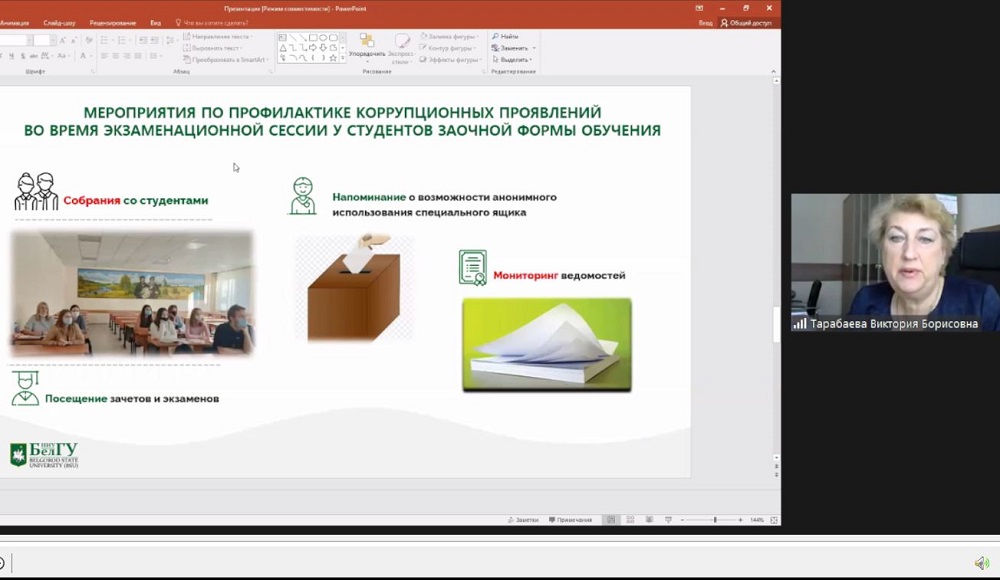
Task: Open the Слайд-шоу ribbon tab
Action: click(x=59, y=22)
